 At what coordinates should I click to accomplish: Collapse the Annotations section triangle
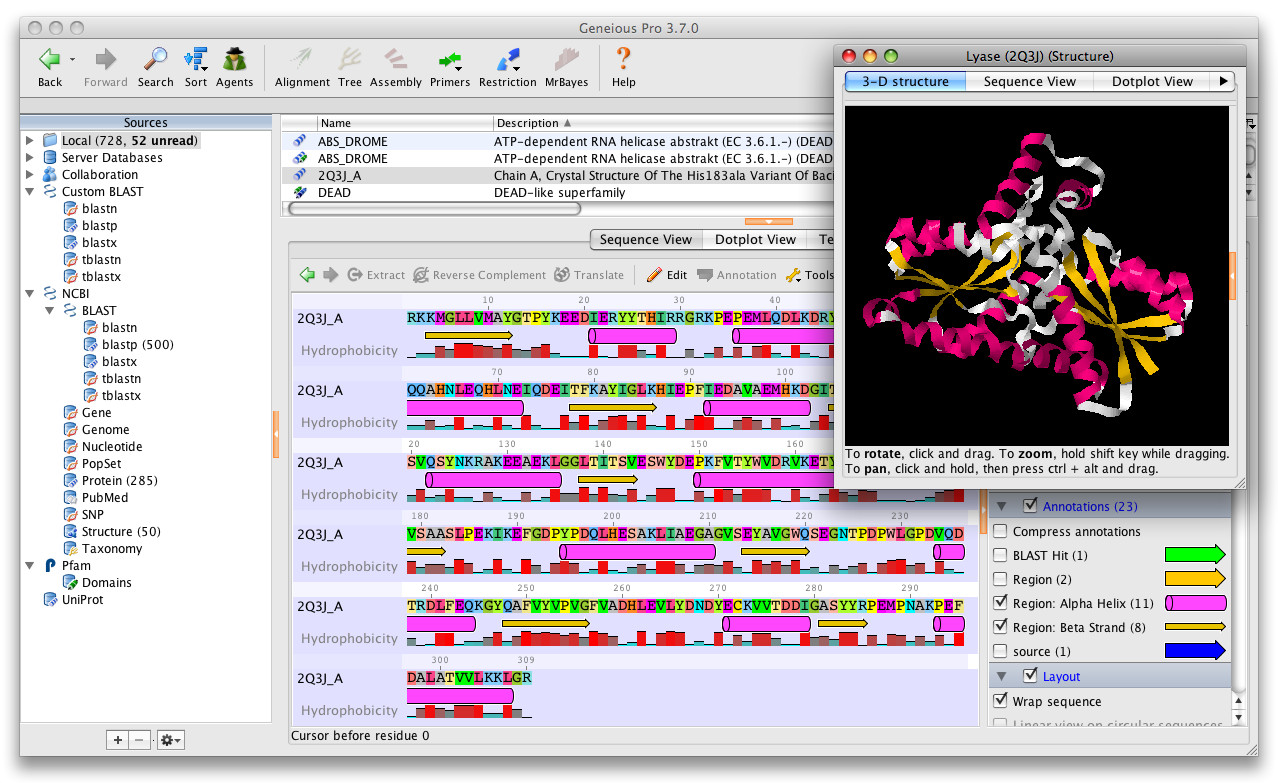[x=1001, y=507]
